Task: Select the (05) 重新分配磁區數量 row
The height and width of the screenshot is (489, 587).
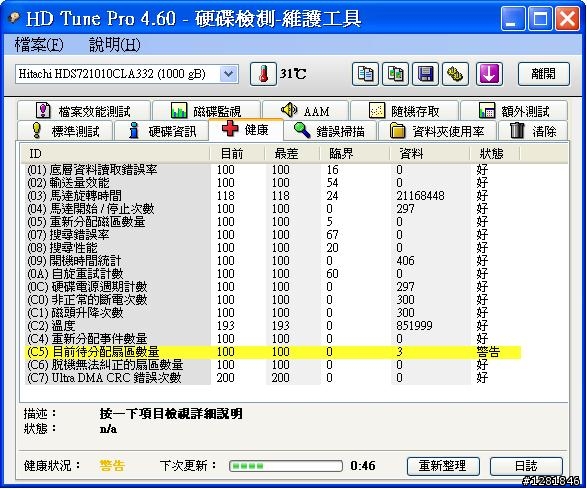Action: 273,222
